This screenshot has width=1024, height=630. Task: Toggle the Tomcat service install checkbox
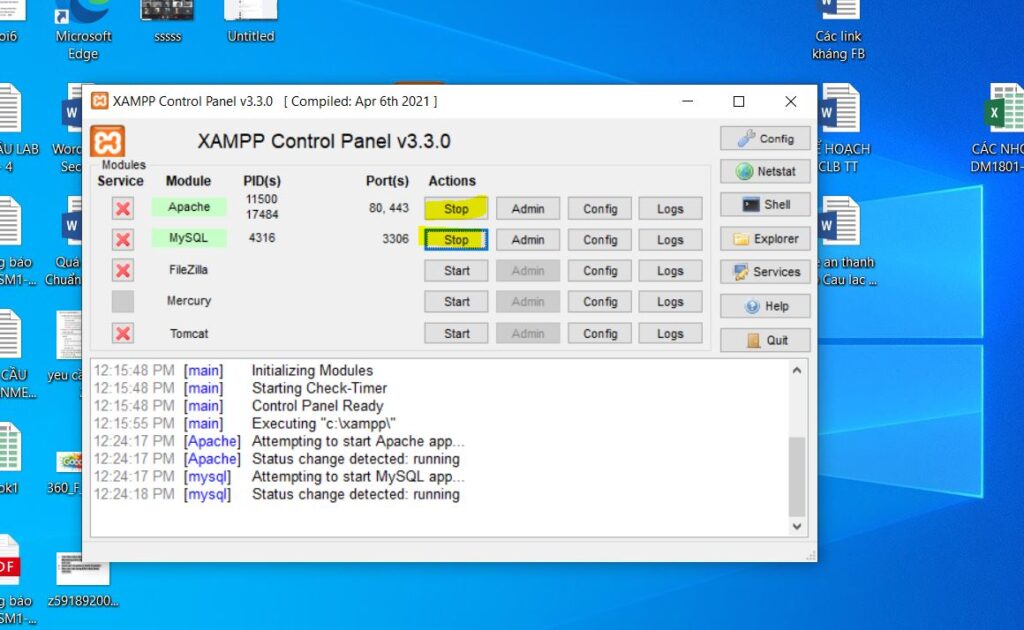pos(123,334)
